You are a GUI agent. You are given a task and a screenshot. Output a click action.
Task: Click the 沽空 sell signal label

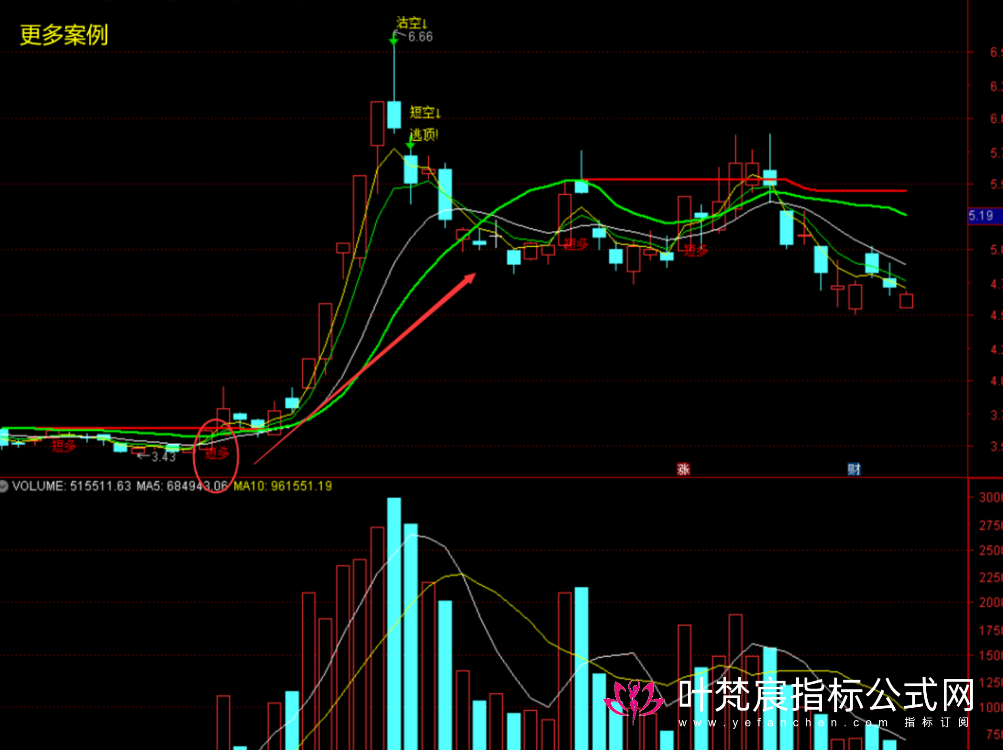(412, 23)
